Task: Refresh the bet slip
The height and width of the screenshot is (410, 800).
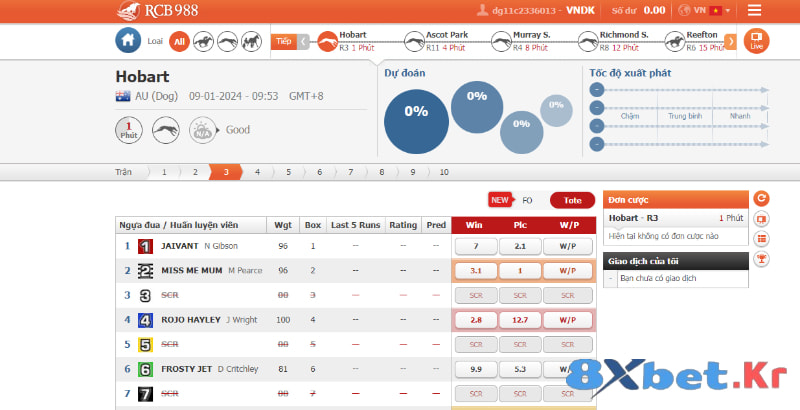Action: (x=762, y=198)
